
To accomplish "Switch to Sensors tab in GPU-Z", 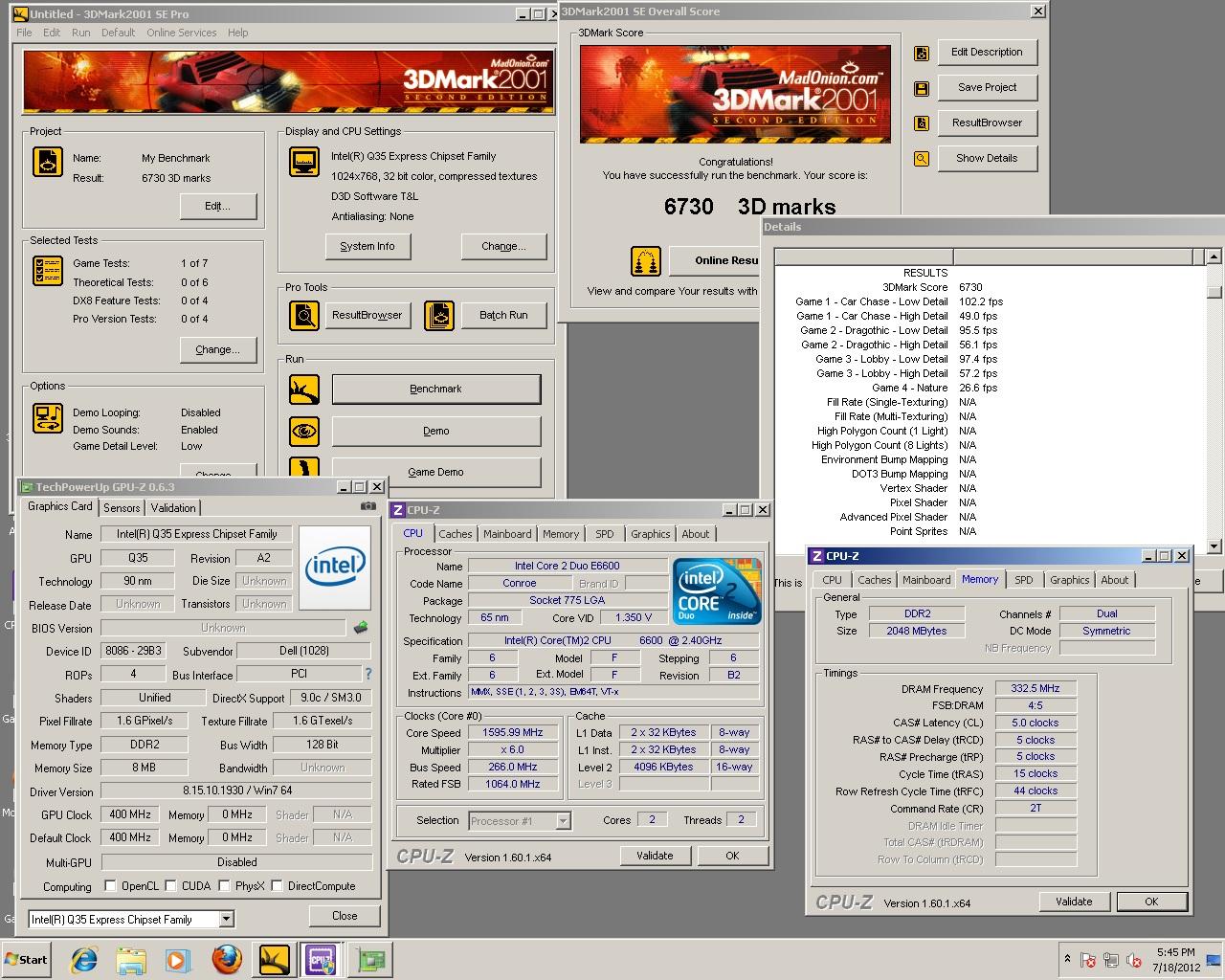I will (122, 508).
